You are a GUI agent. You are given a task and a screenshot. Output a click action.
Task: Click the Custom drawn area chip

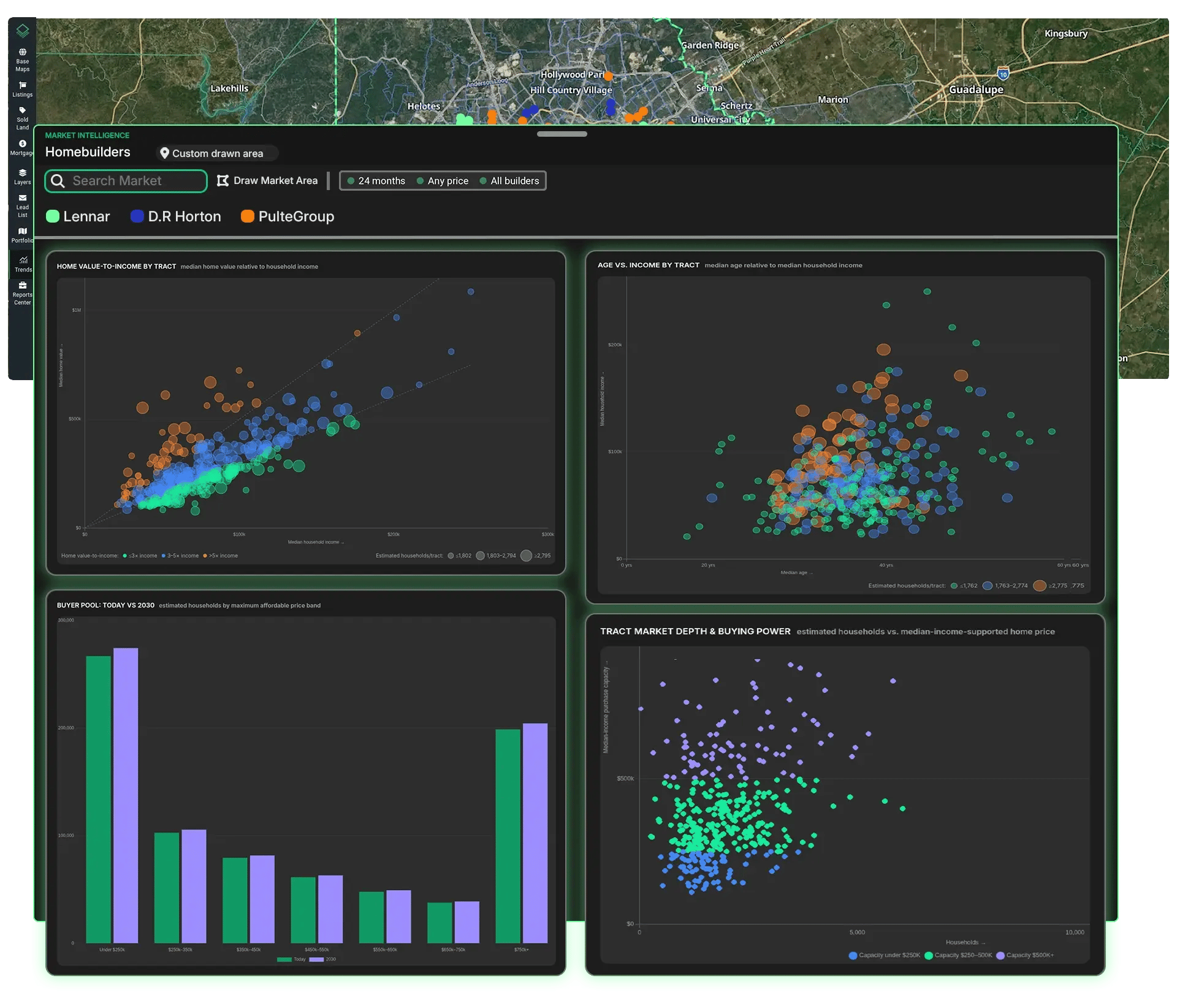(x=216, y=153)
